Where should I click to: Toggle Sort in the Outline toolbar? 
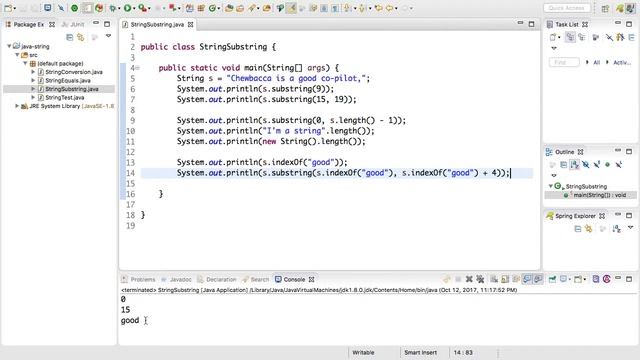(x=575, y=164)
